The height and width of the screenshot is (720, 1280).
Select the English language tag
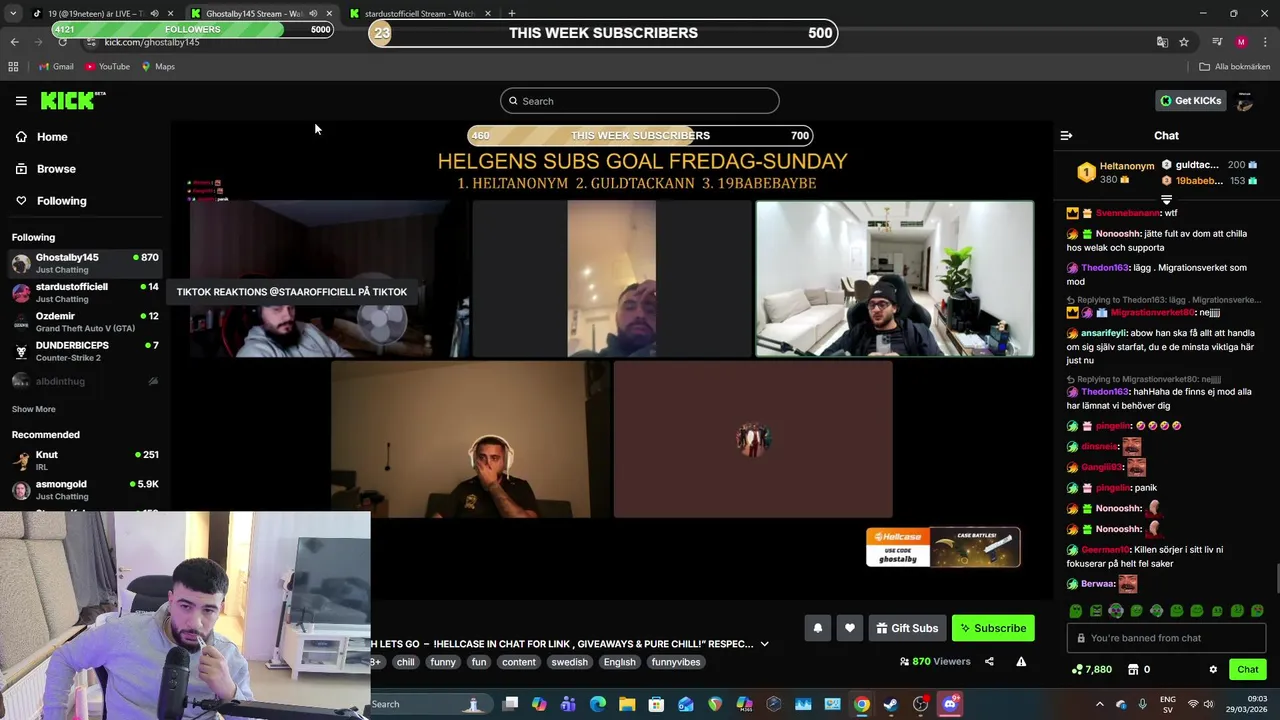619,662
